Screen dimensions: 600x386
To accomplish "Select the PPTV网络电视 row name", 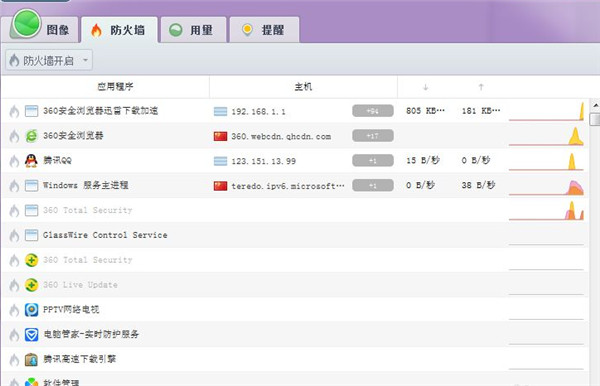I will [x=71, y=310].
